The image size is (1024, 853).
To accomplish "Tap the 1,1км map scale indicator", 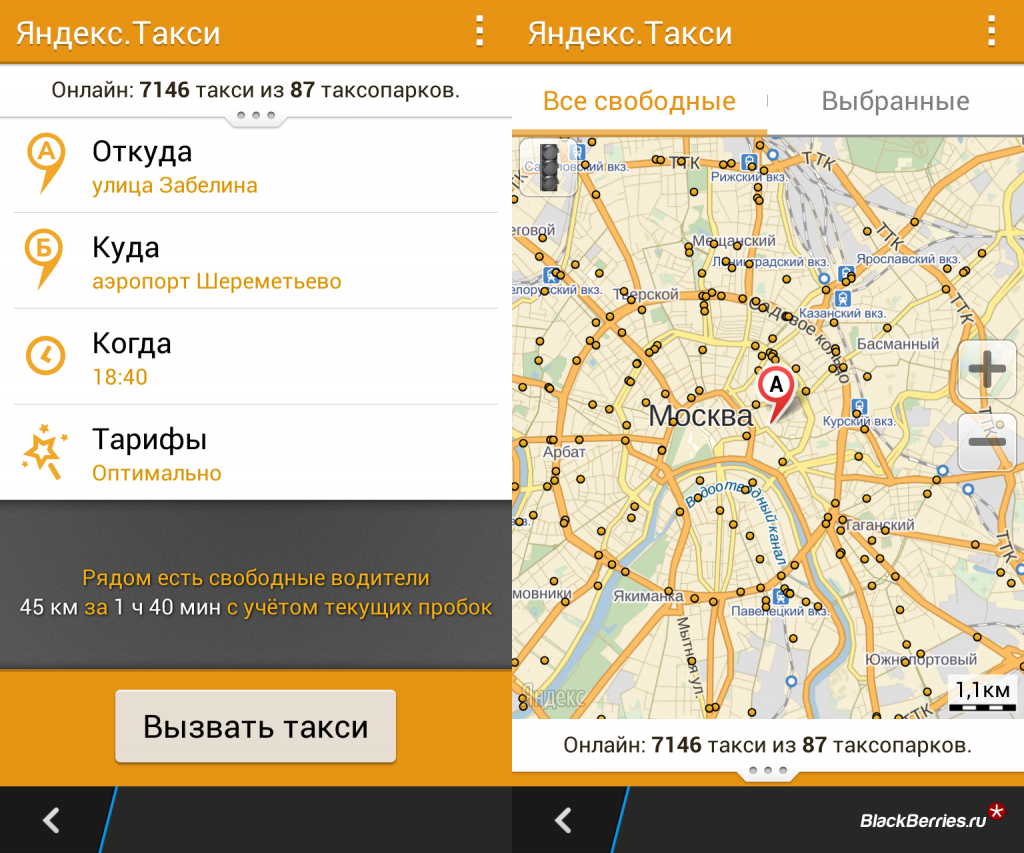I will pyautogui.click(x=982, y=694).
